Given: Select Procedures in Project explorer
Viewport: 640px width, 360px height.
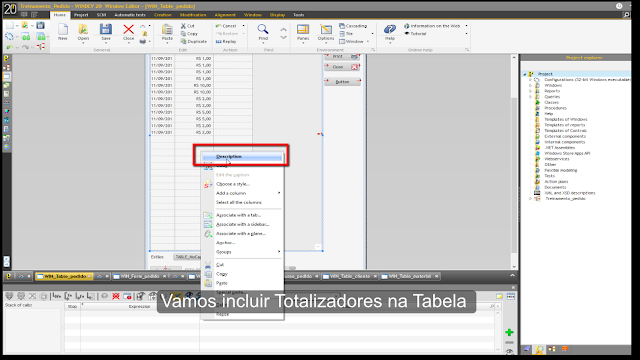Looking at the screenshot, I should click(555, 108).
